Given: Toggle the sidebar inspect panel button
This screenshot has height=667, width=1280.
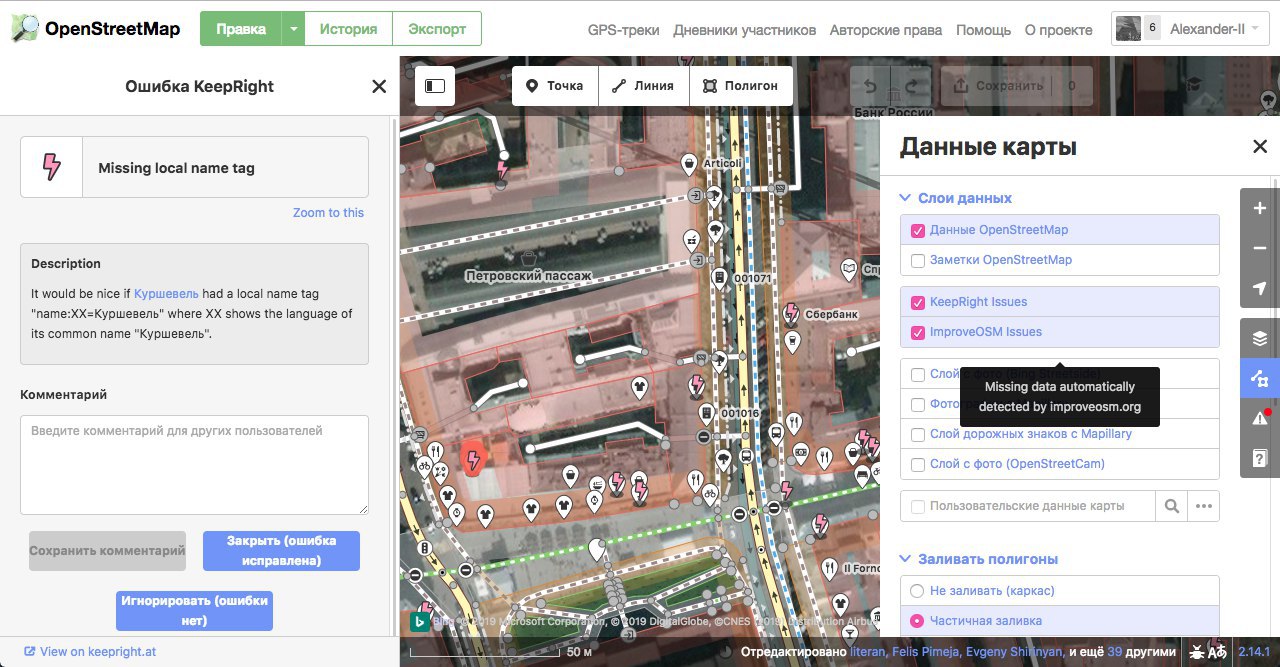Looking at the screenshot, I should tap(435, 86).
